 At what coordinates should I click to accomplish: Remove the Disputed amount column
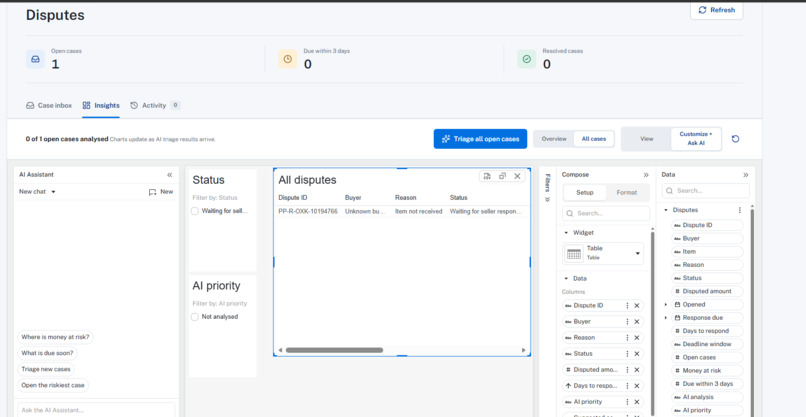637,370
